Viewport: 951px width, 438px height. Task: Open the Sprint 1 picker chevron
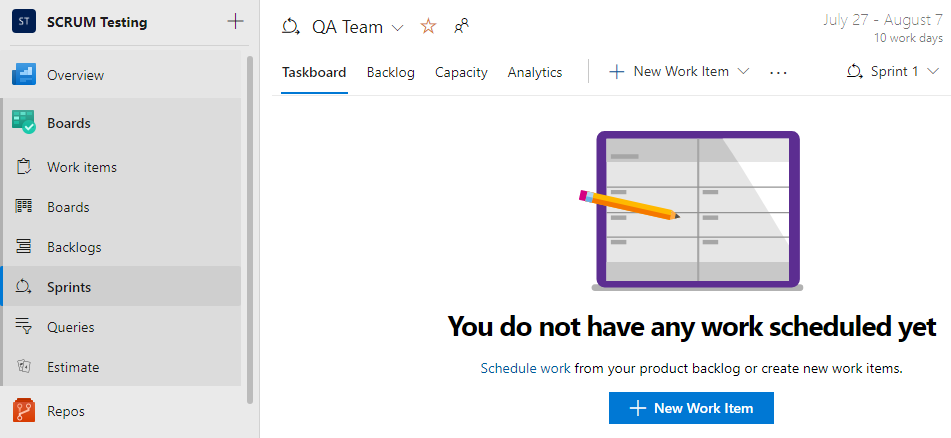[933, 72]
